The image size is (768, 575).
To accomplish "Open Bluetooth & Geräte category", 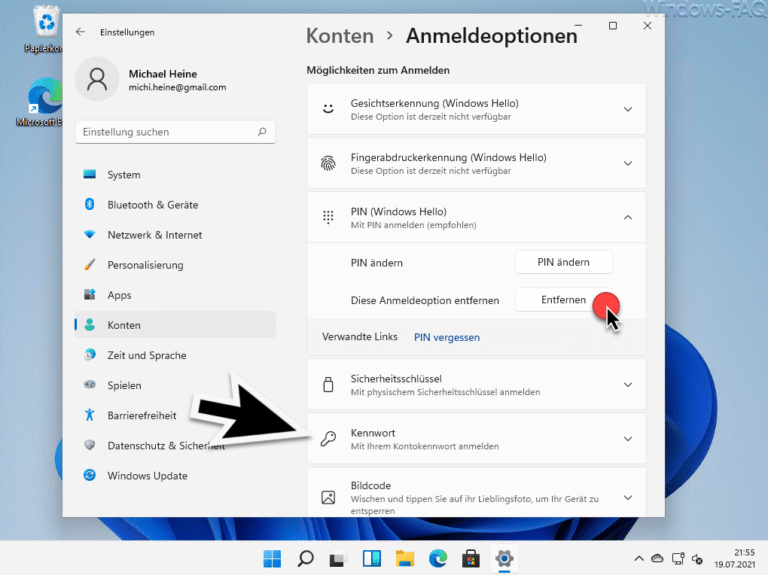I will click(x=176, y=204).
